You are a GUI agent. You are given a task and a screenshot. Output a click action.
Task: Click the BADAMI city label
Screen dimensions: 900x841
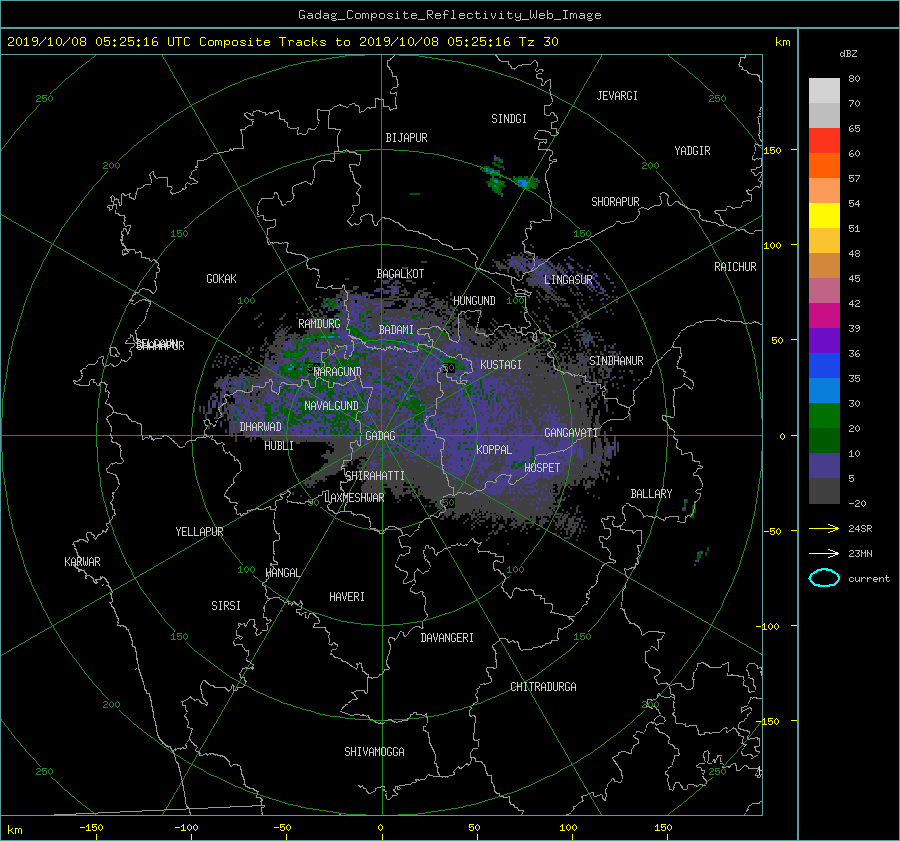point(396,330)
